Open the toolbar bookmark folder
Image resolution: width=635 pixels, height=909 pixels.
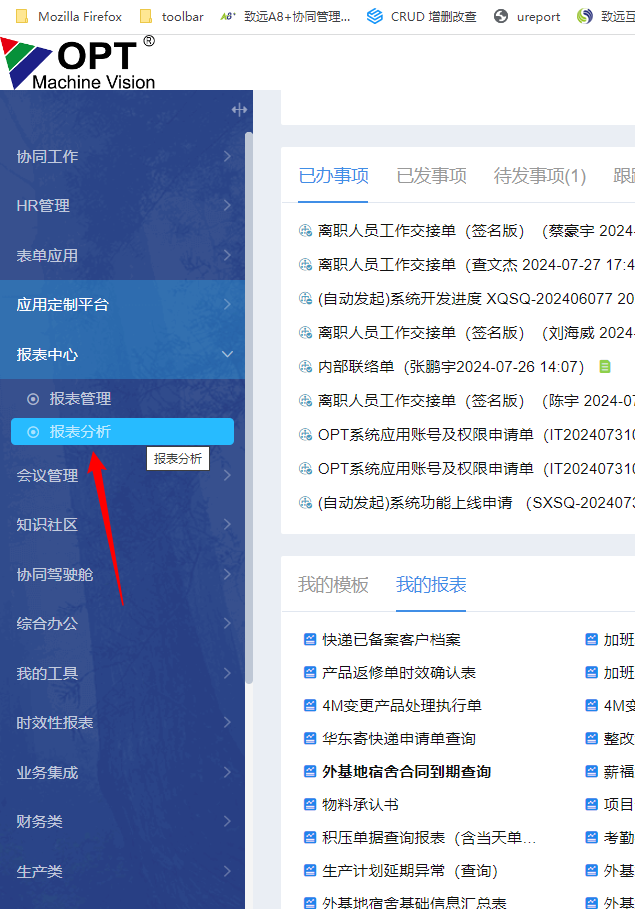(172, 16)
